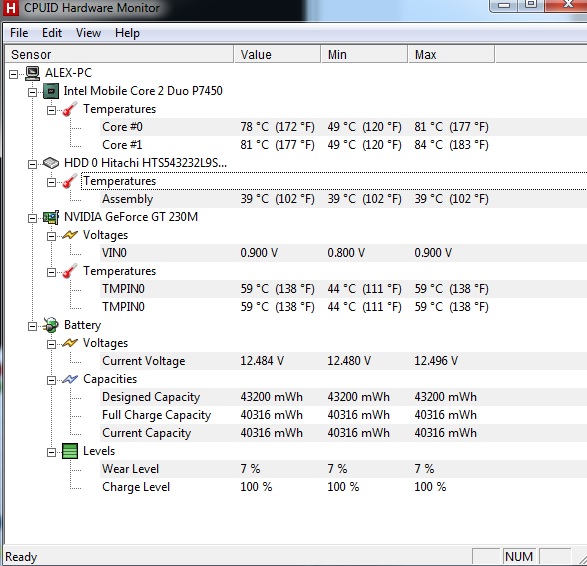Open the View menu
Screen dimensions: 587x566
88,33
